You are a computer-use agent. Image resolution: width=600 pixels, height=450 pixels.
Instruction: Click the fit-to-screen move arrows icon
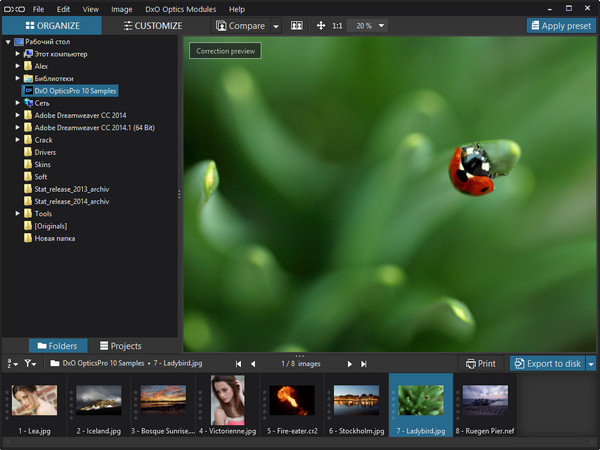(x=320, y=25)
